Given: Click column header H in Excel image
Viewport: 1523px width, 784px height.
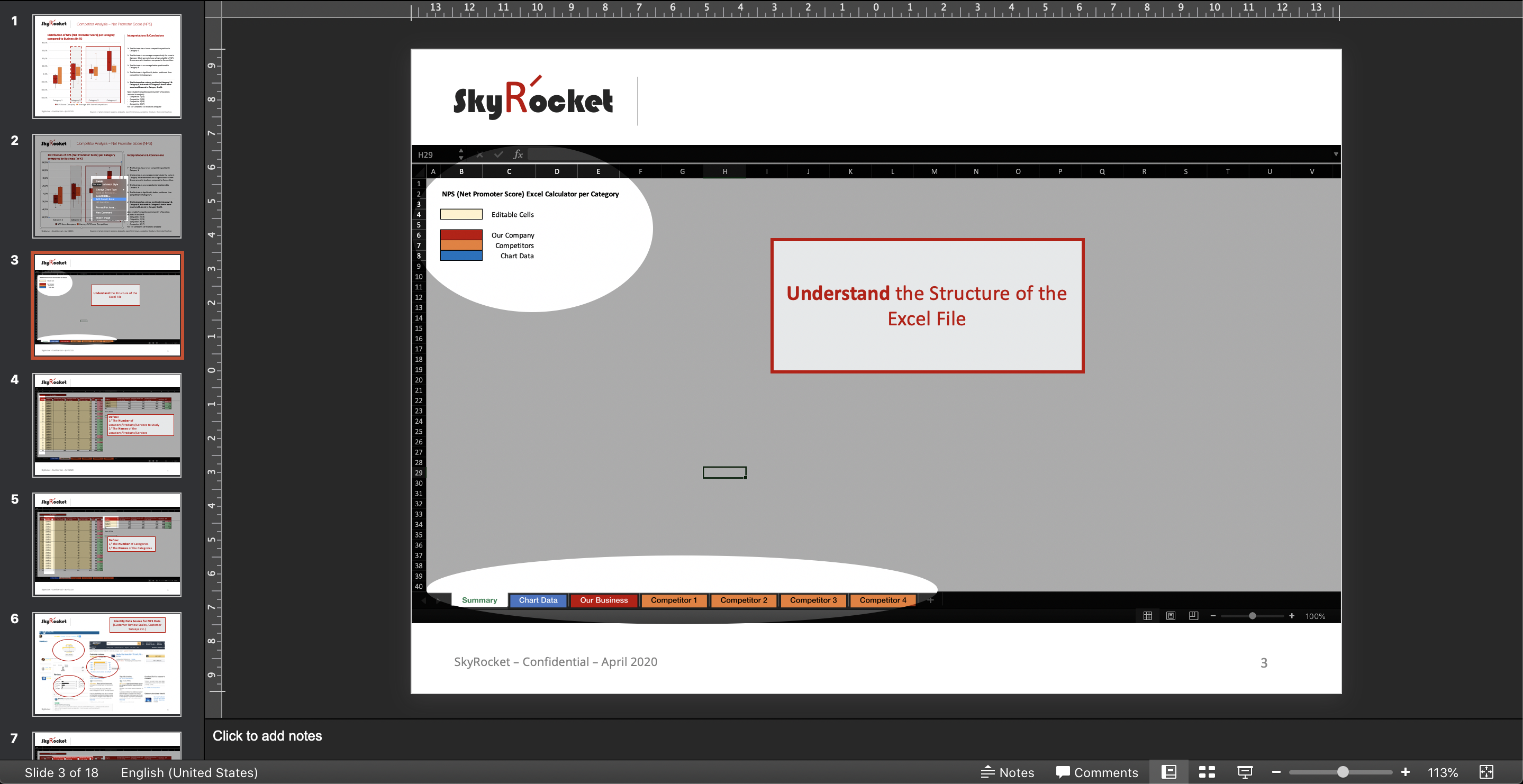Looking at the screenshot, I should point(725,171).
